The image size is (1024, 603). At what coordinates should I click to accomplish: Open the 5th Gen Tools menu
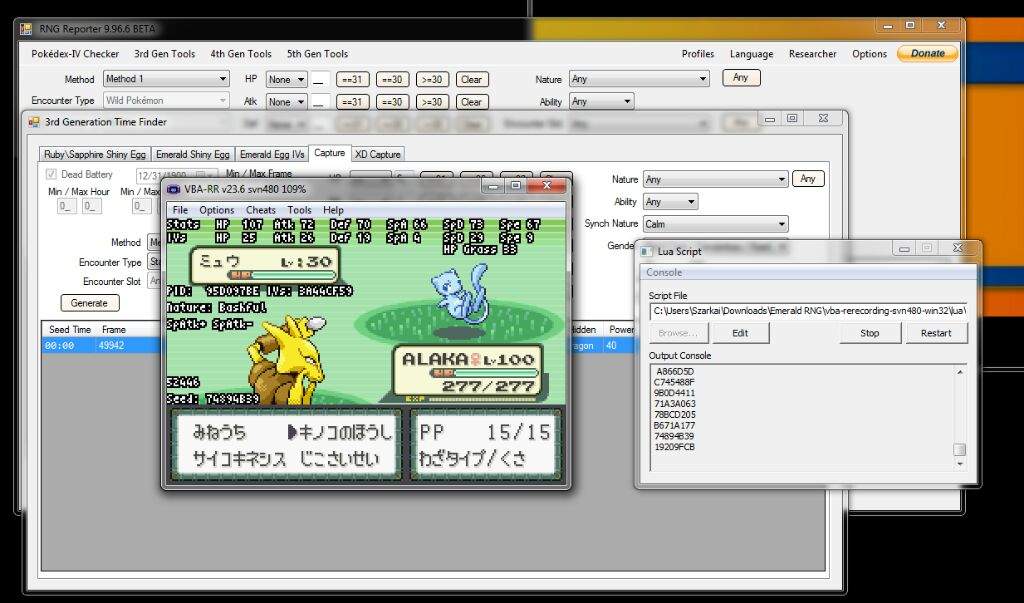pos(317,54)
